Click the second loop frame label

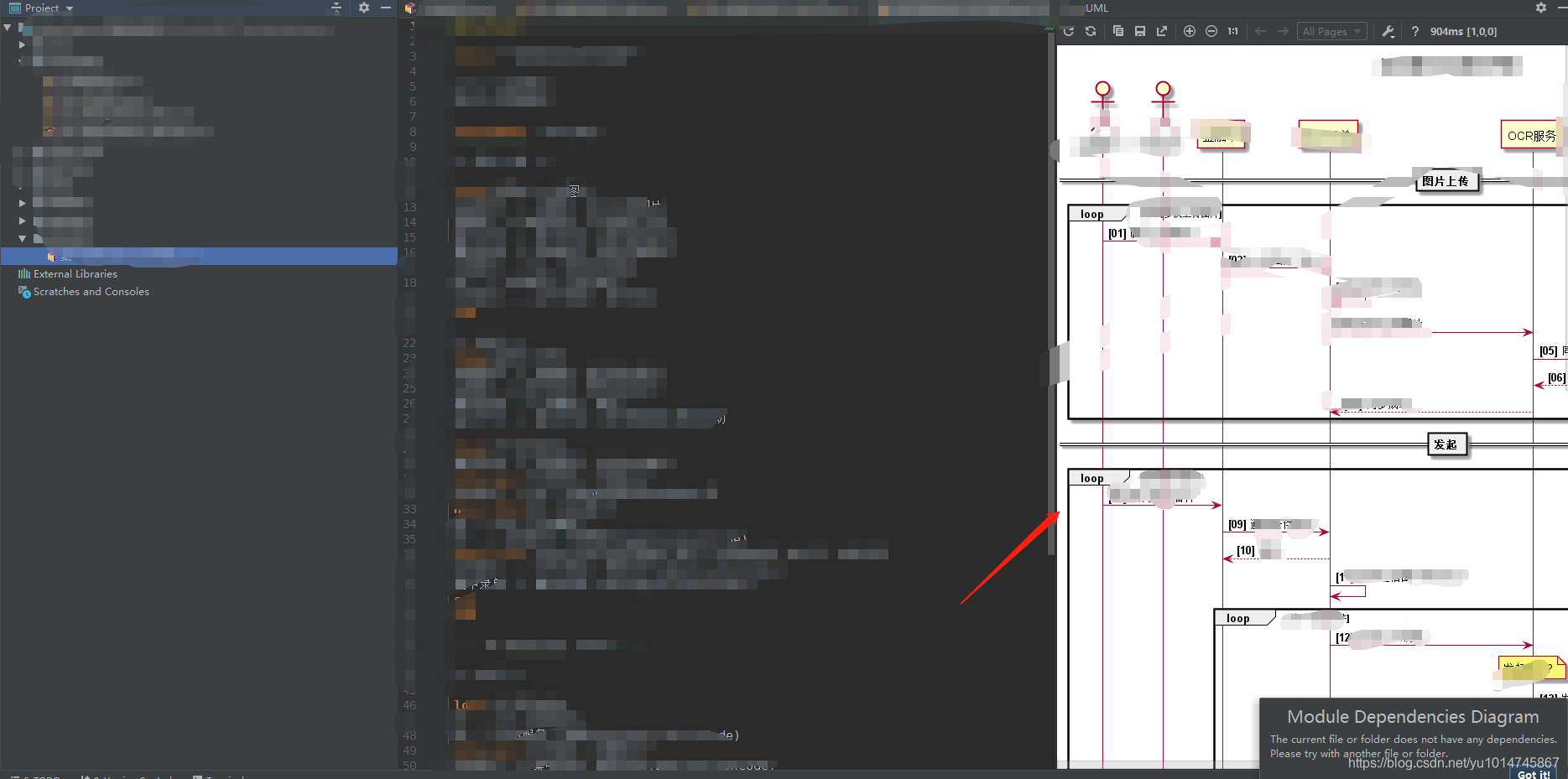1092,478
